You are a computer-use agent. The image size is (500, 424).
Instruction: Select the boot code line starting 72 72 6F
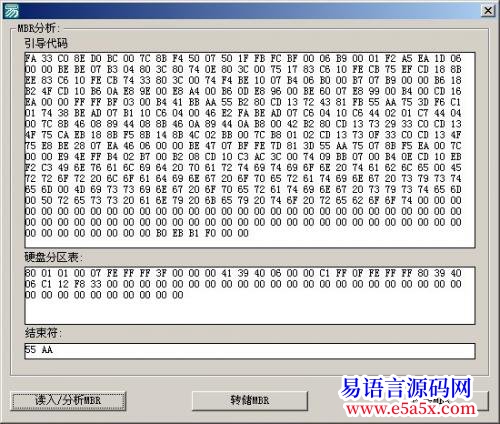coord(243,179)
